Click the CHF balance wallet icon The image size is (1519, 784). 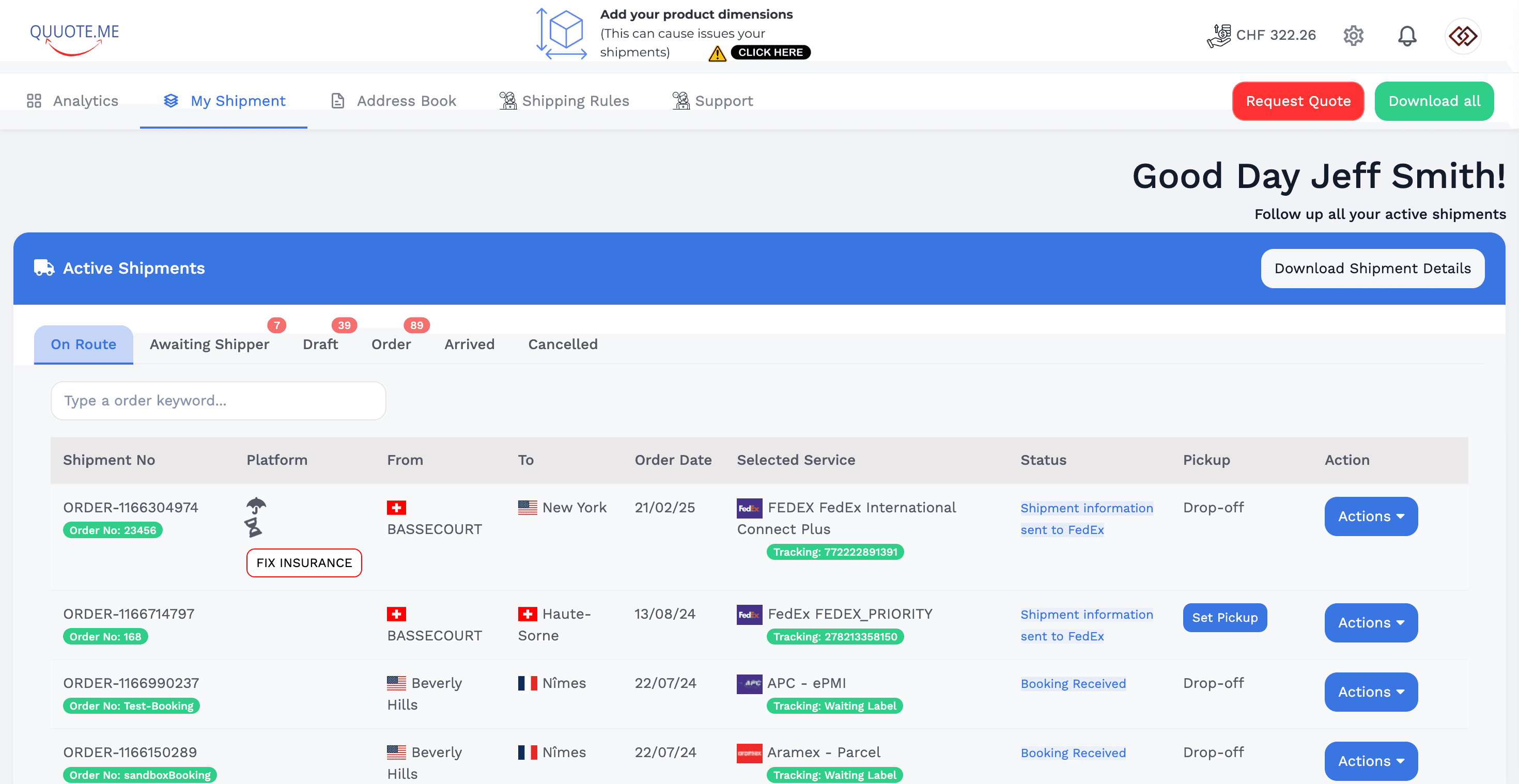coord(1219,34)
